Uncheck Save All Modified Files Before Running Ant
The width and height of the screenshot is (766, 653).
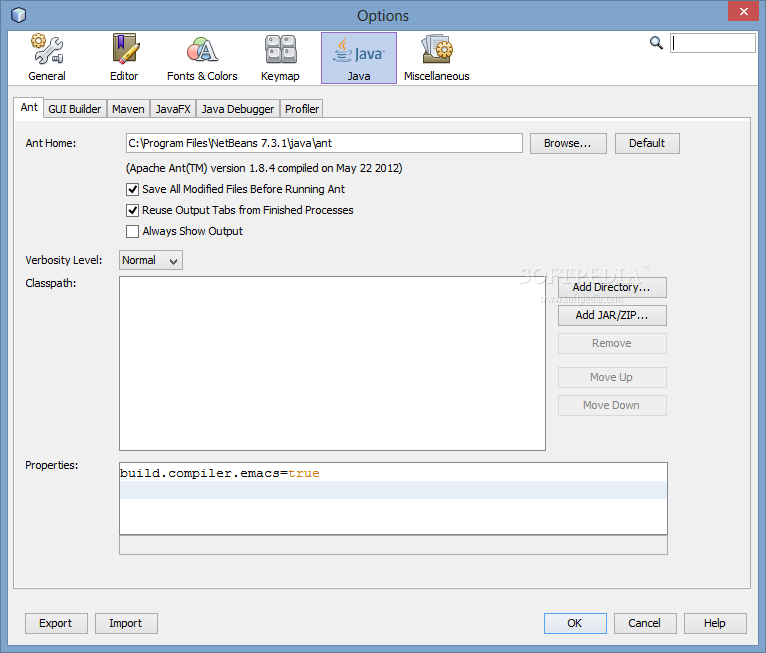point(132,189)
